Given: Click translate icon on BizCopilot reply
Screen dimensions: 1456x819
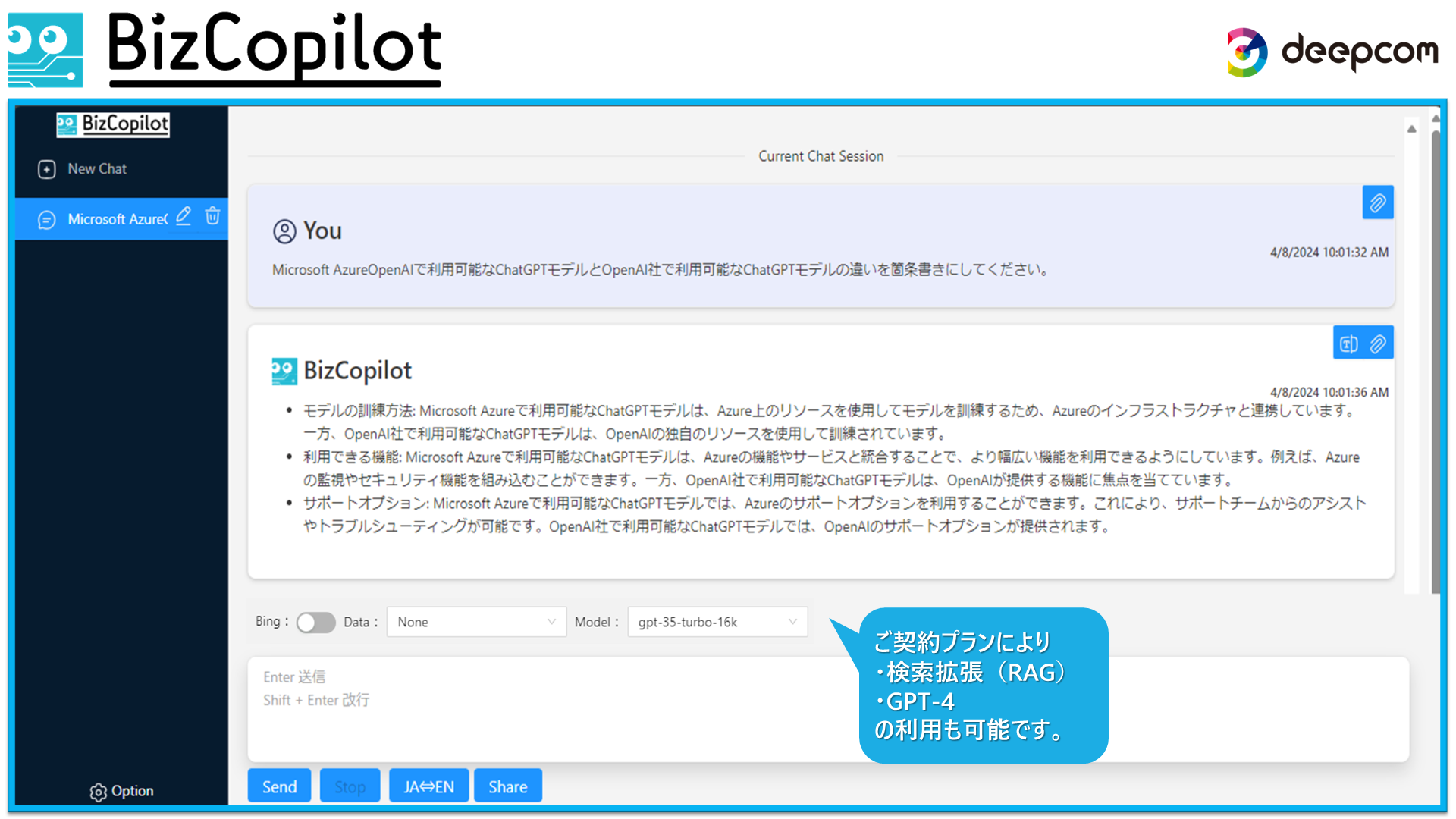Looking at the screenshot, I should (x=1348, y=344).
